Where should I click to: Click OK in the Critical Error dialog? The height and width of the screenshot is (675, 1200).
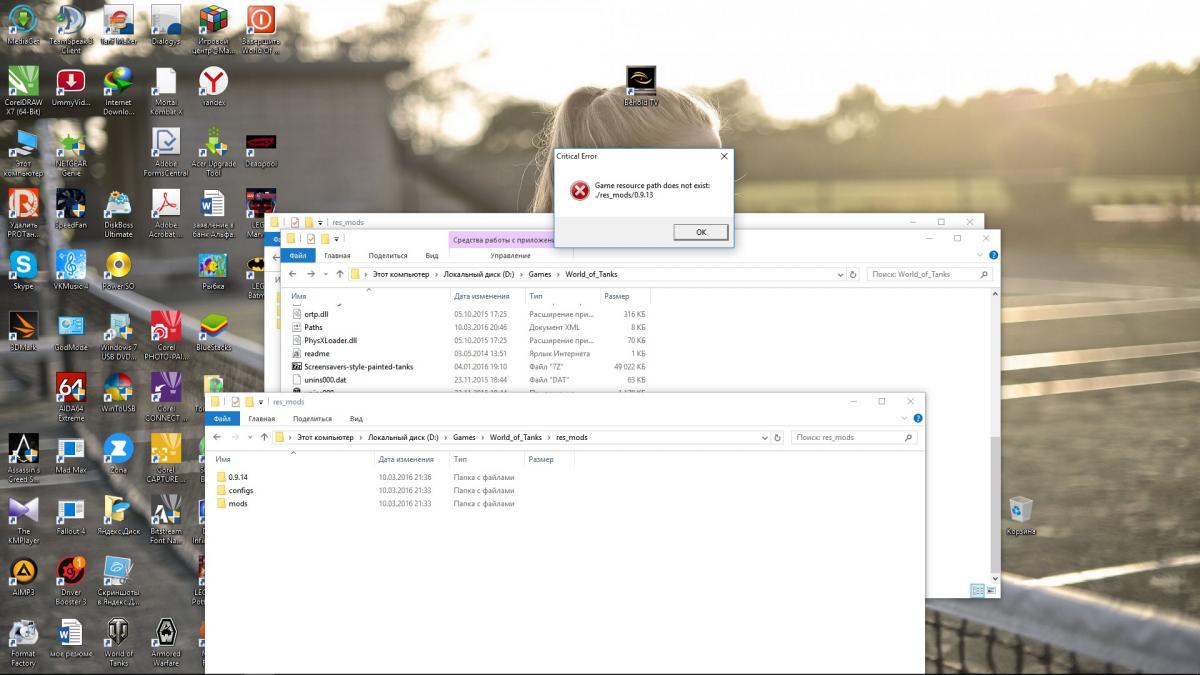[700, 232]
